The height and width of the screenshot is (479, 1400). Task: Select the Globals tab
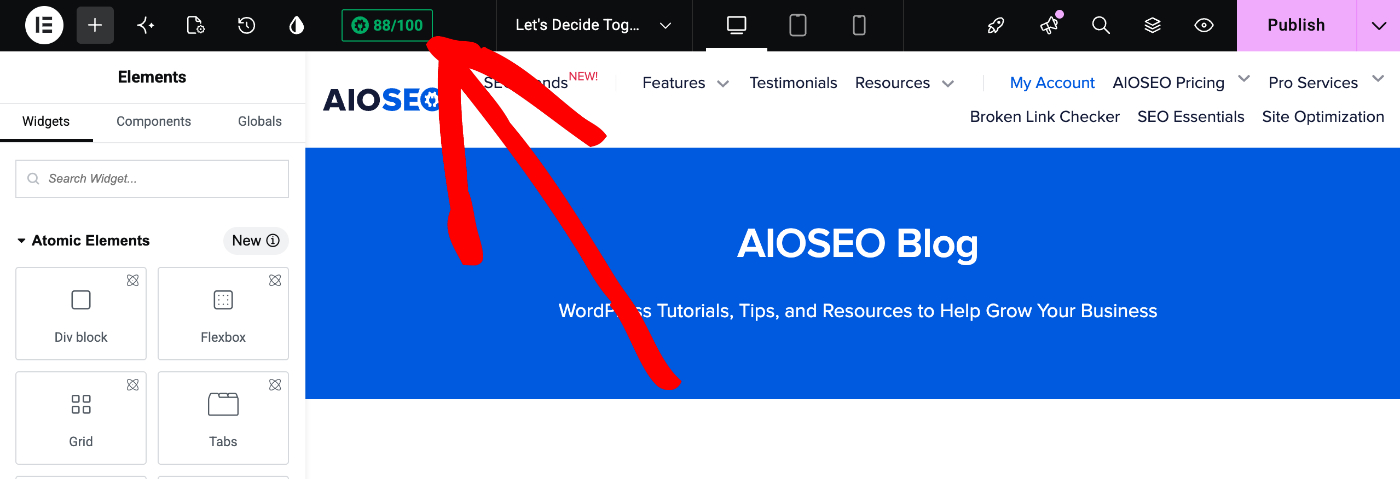tap(260, 121)
